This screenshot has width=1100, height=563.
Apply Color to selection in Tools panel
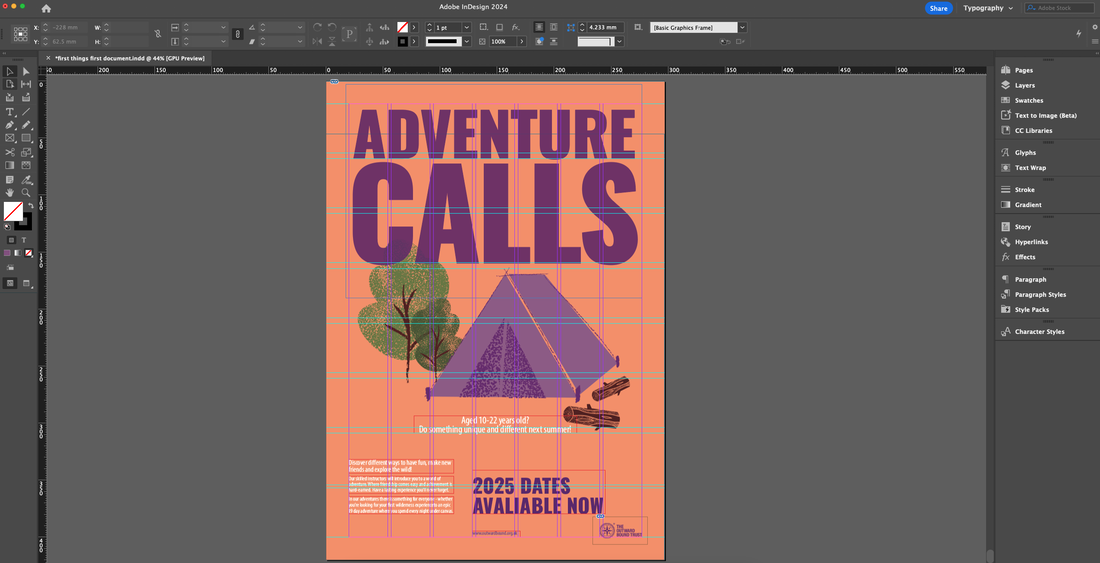[7, 252]
